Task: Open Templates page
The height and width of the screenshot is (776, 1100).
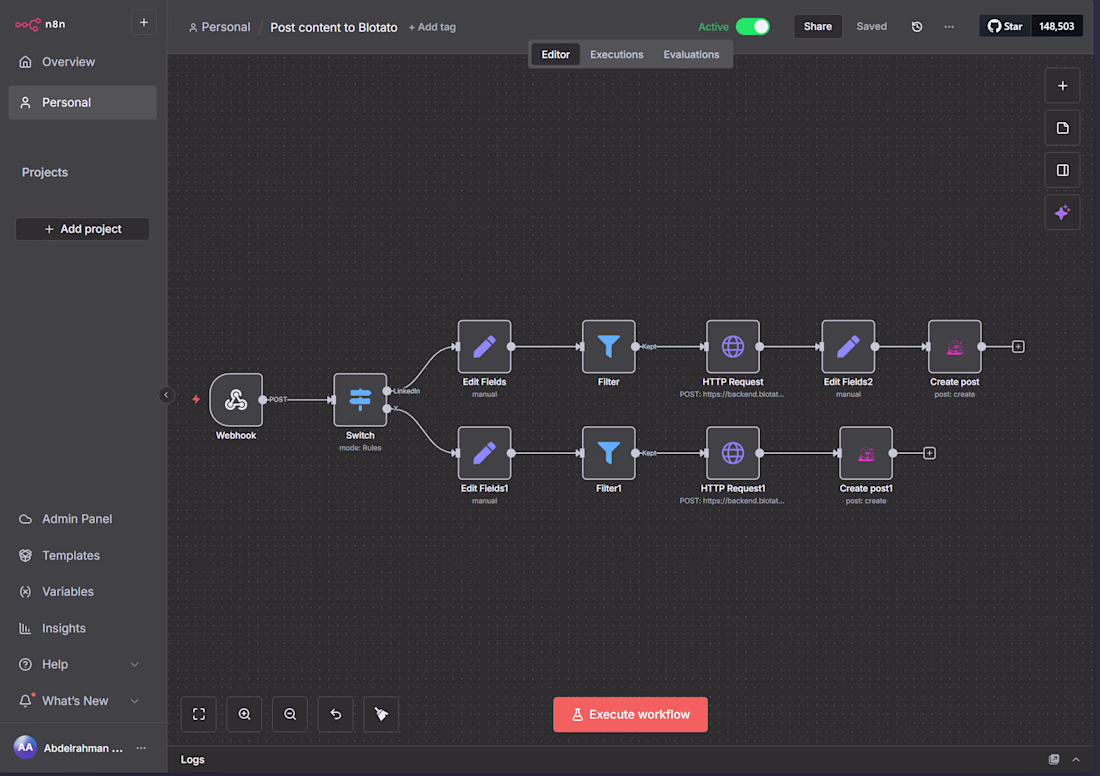Action: pos(81,555)
